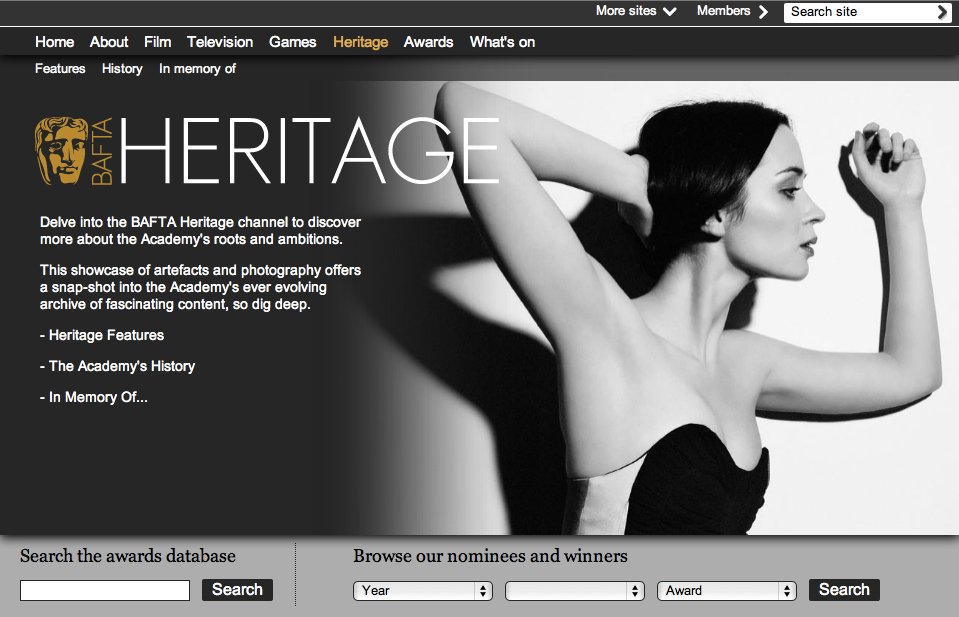The height and width of the screenshot is (617, 959).
Task: Open the More sites dropdown
Action: point(636,11)
